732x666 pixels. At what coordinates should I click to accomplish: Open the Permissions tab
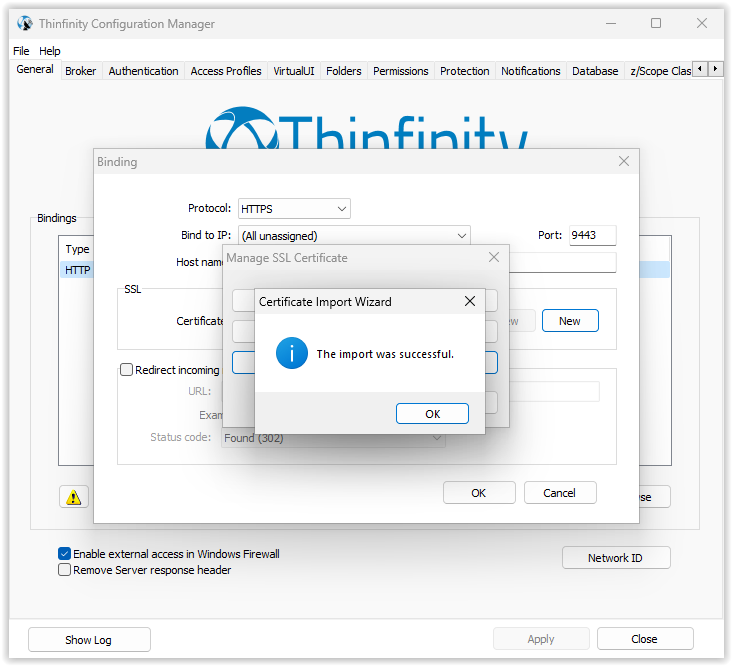401,71
